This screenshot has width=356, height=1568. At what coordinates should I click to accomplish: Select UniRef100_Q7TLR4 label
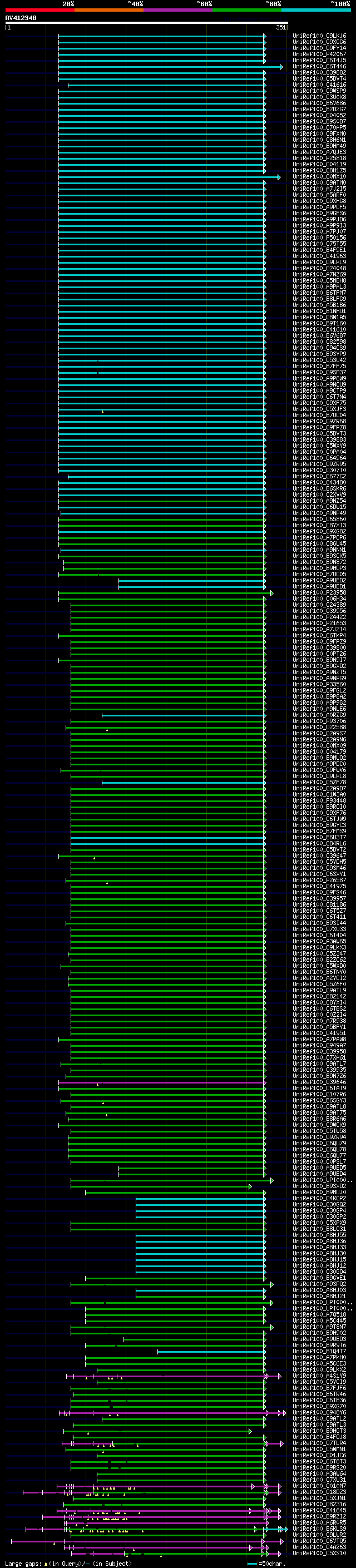319,1443
